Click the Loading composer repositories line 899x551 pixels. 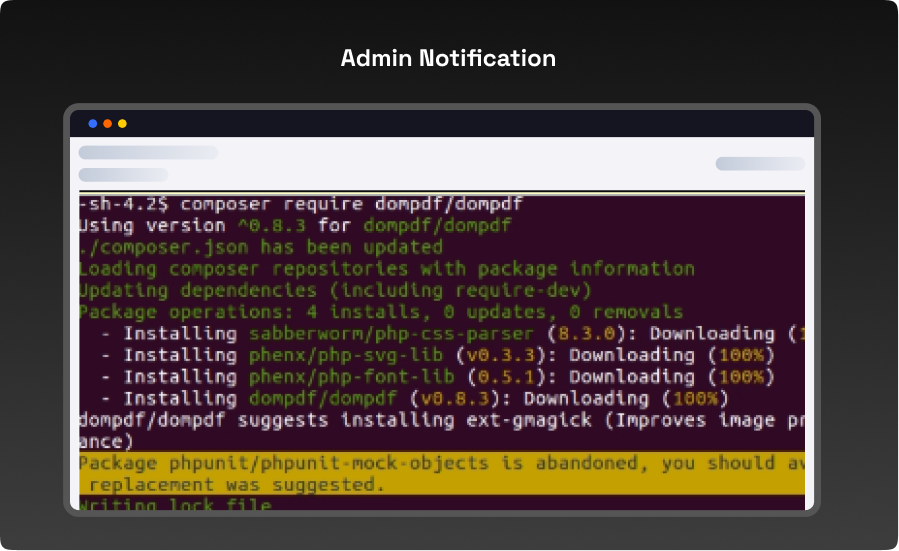coord(386,269)
